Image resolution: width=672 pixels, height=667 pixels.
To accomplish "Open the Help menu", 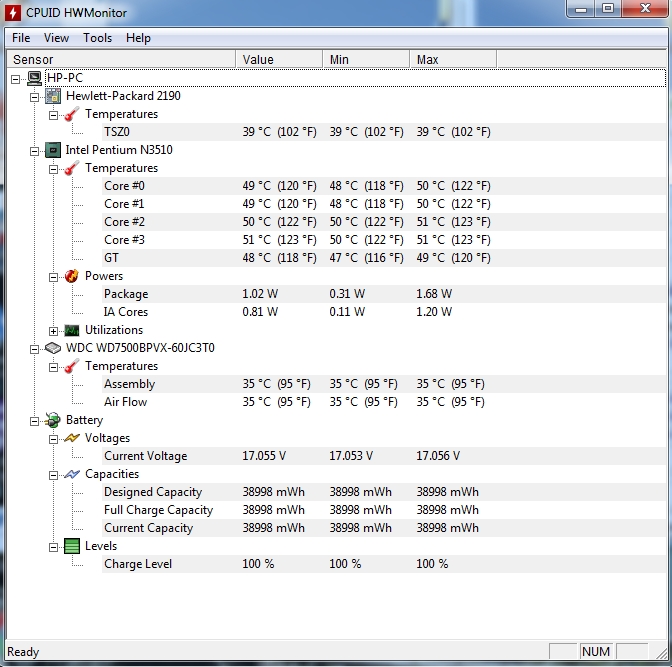I will click(x=138, y=38).
